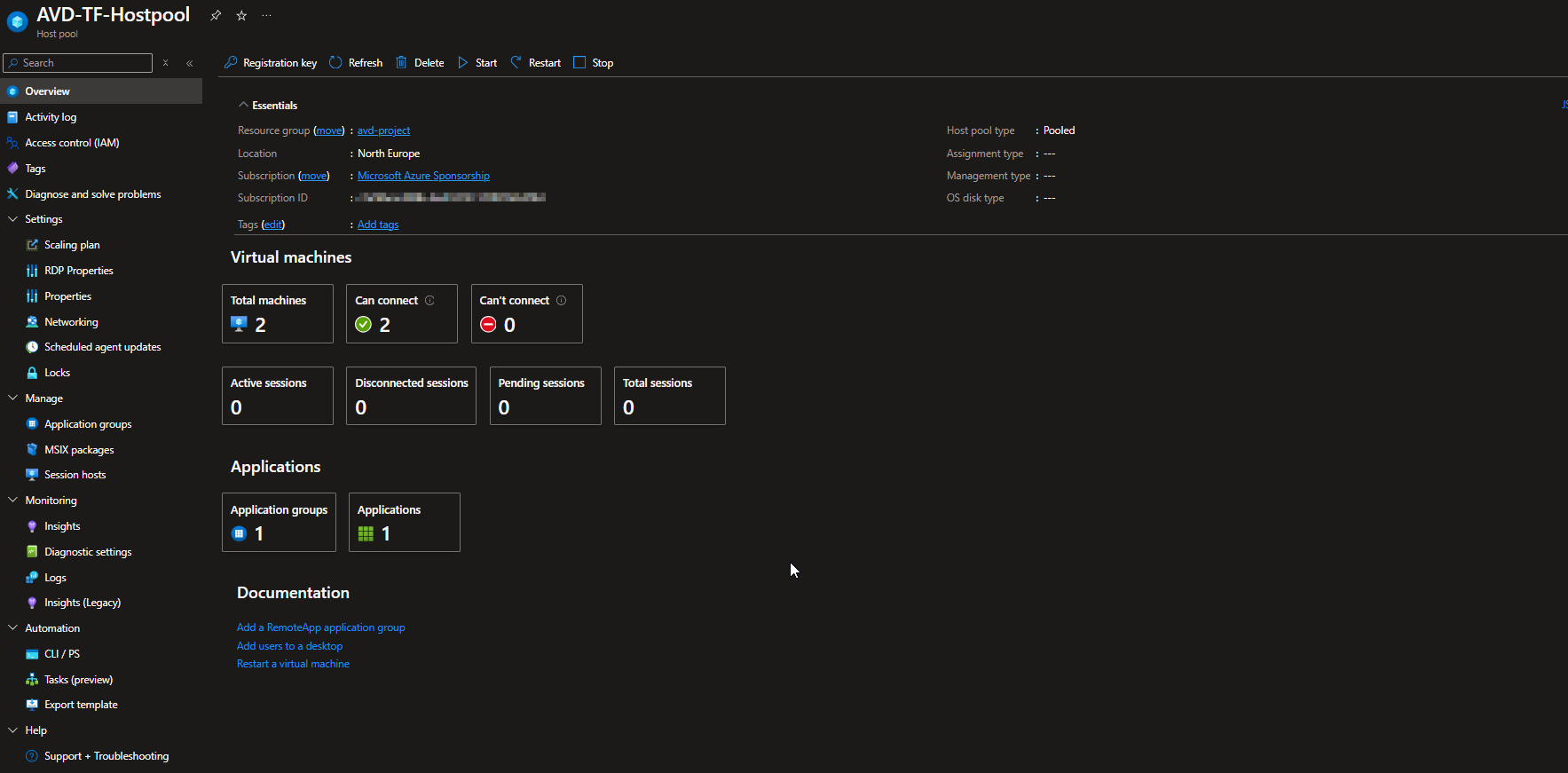Click the pin icon beside AVD-TF-Hostpool title
This screenshot has height=773, width=1568.
(216, 15)
